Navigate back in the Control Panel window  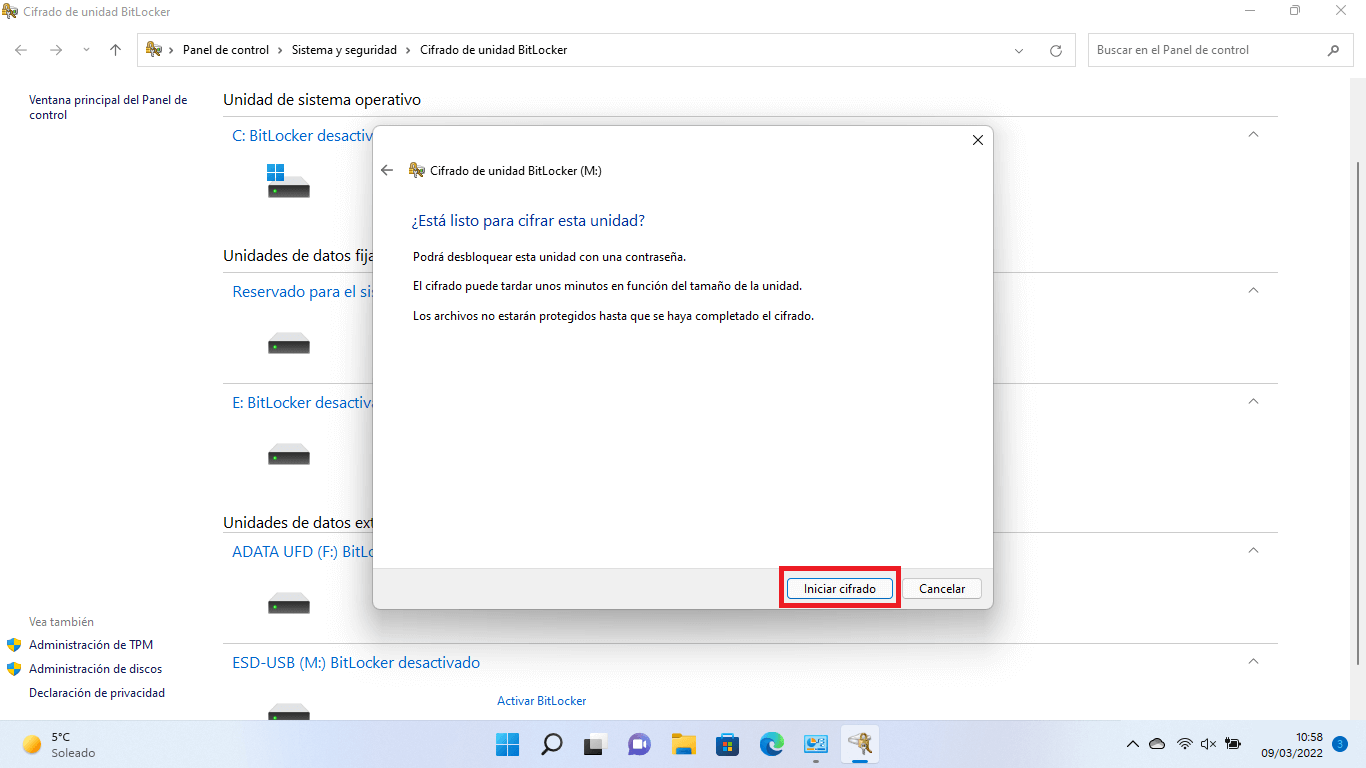(x=22, y=50)
